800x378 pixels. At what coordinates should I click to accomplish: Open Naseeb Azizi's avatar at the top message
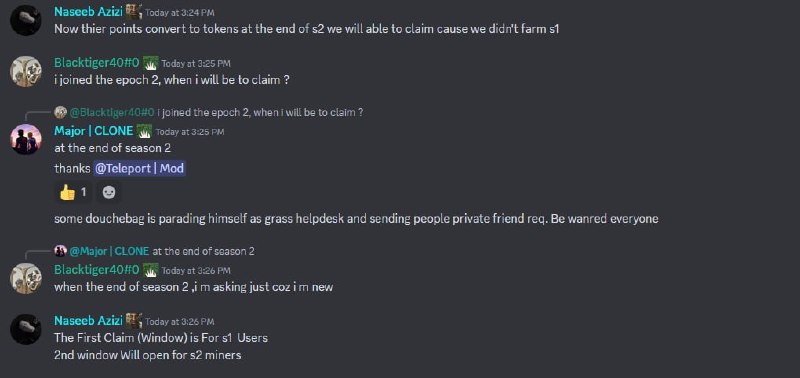point(26,20)
